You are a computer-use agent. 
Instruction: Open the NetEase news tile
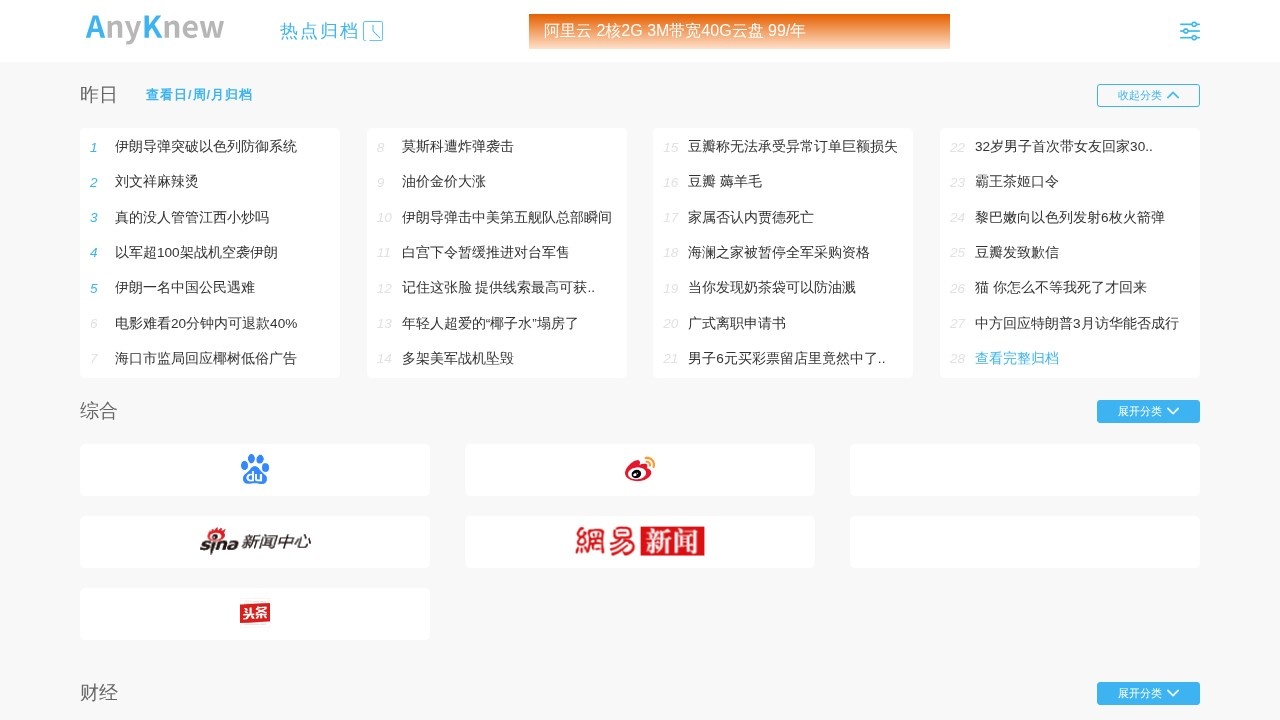640,541
